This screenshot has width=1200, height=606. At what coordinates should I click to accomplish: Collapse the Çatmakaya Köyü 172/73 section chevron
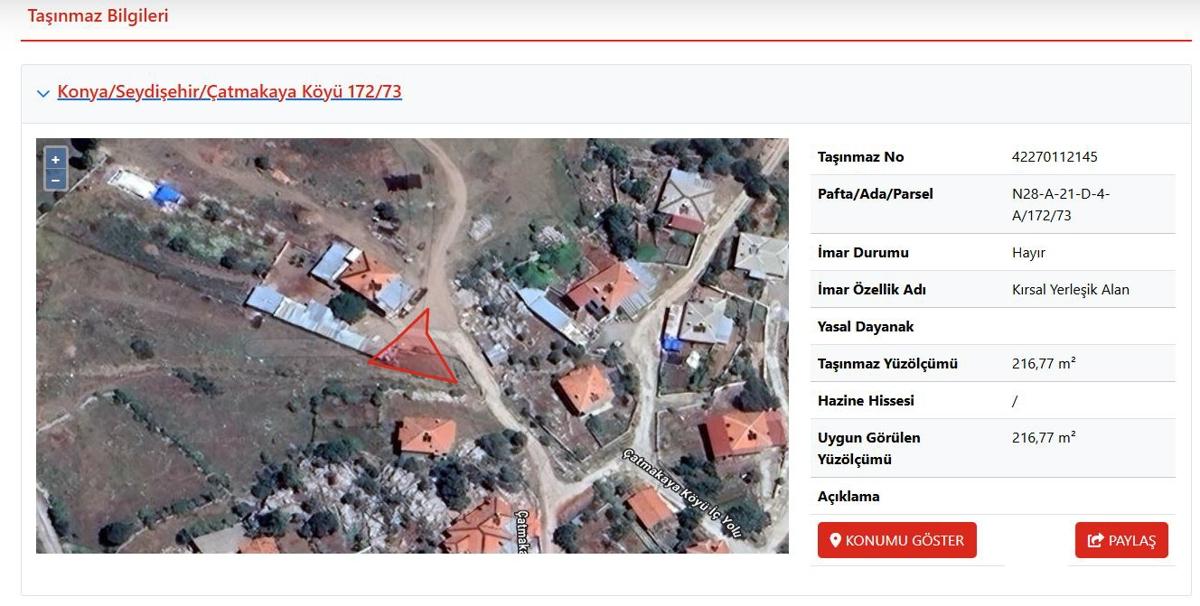pyautogui.click(x=43, y=93)
